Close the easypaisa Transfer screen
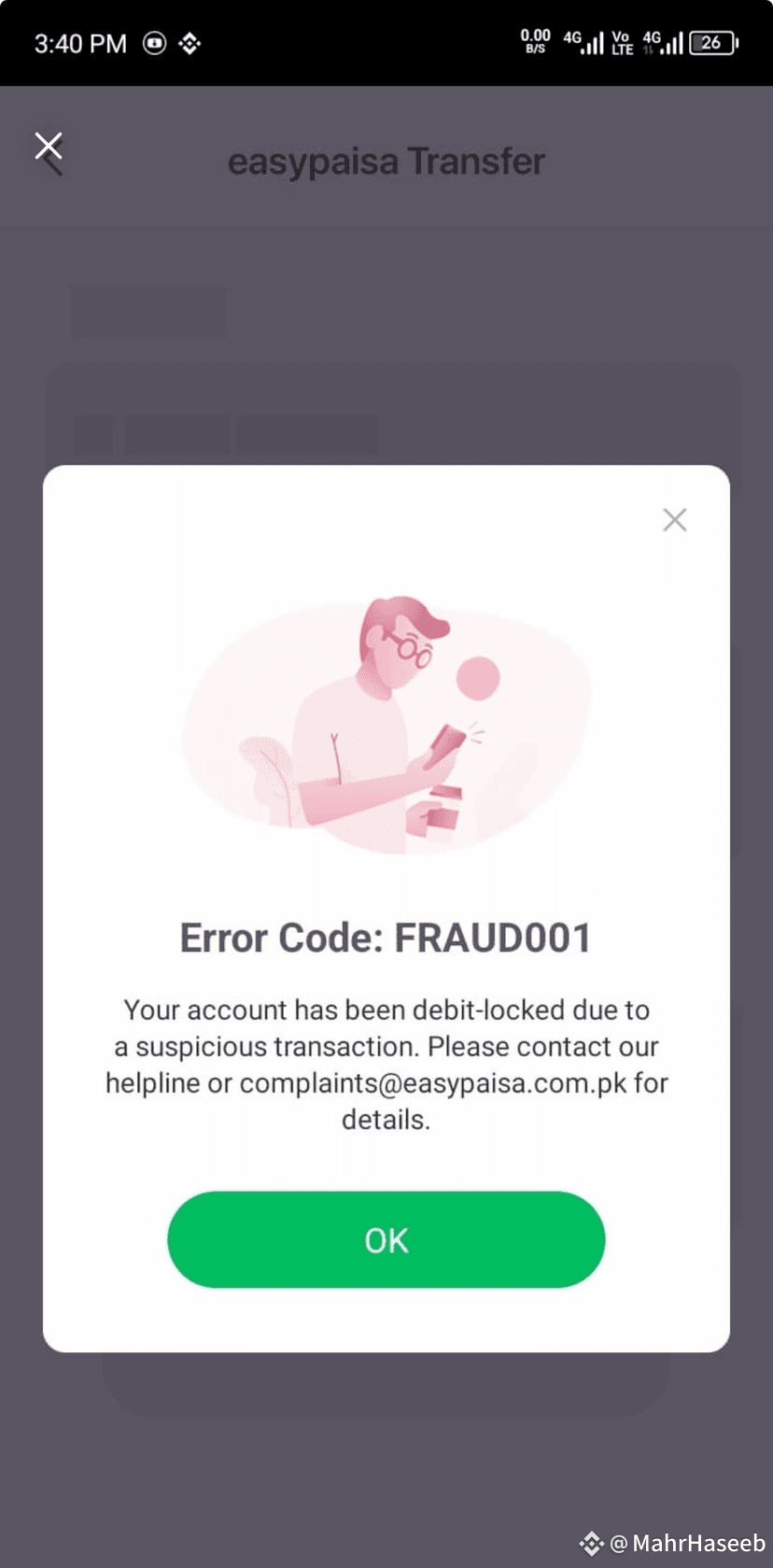The image size is (773, 1568). click(49, 149)
